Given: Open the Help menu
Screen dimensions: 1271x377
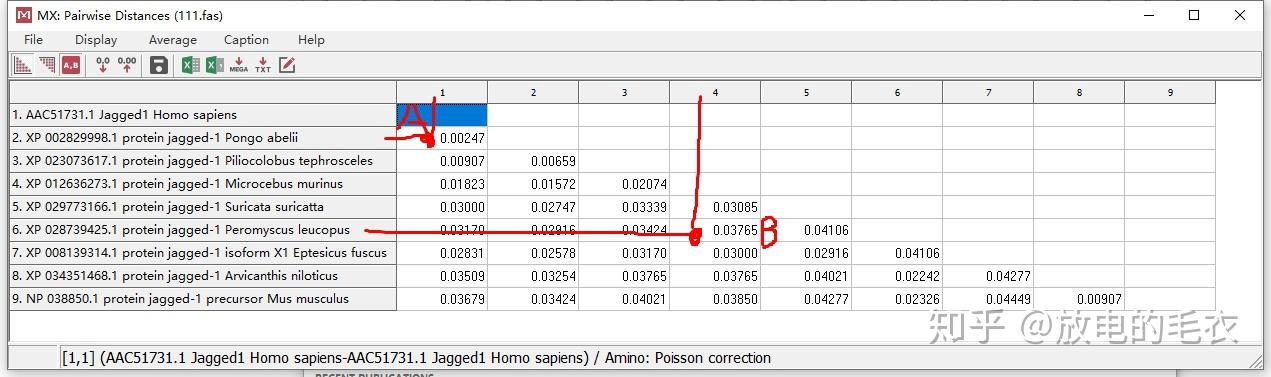Looking at the screenshot, I should tap(311, 40).
